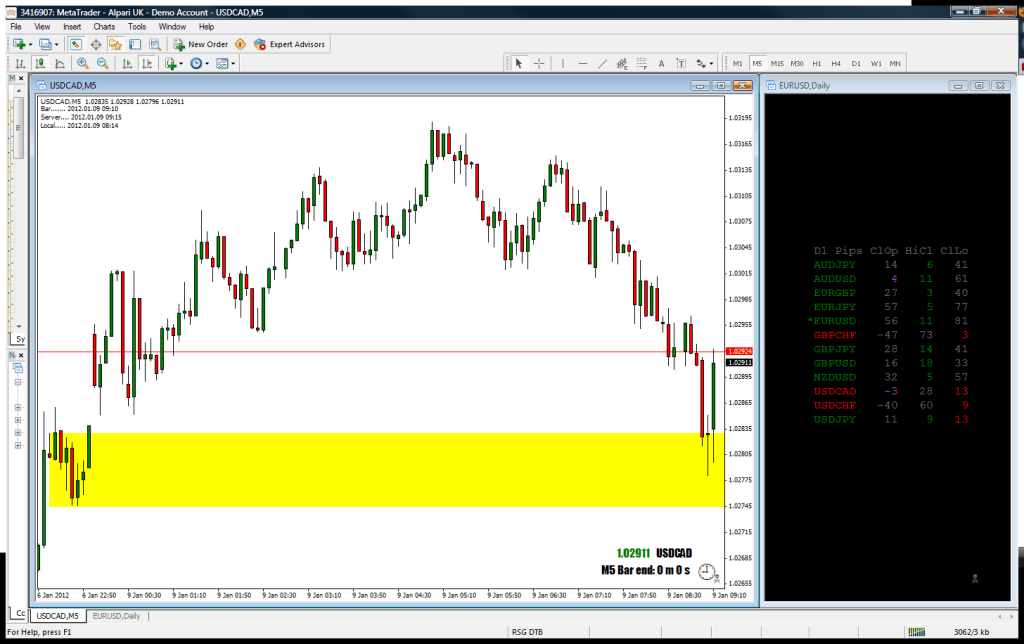Toggle the Expert Advisors button
The height and width of the screenshot is (644, 1024).
[x=289, y=44]
